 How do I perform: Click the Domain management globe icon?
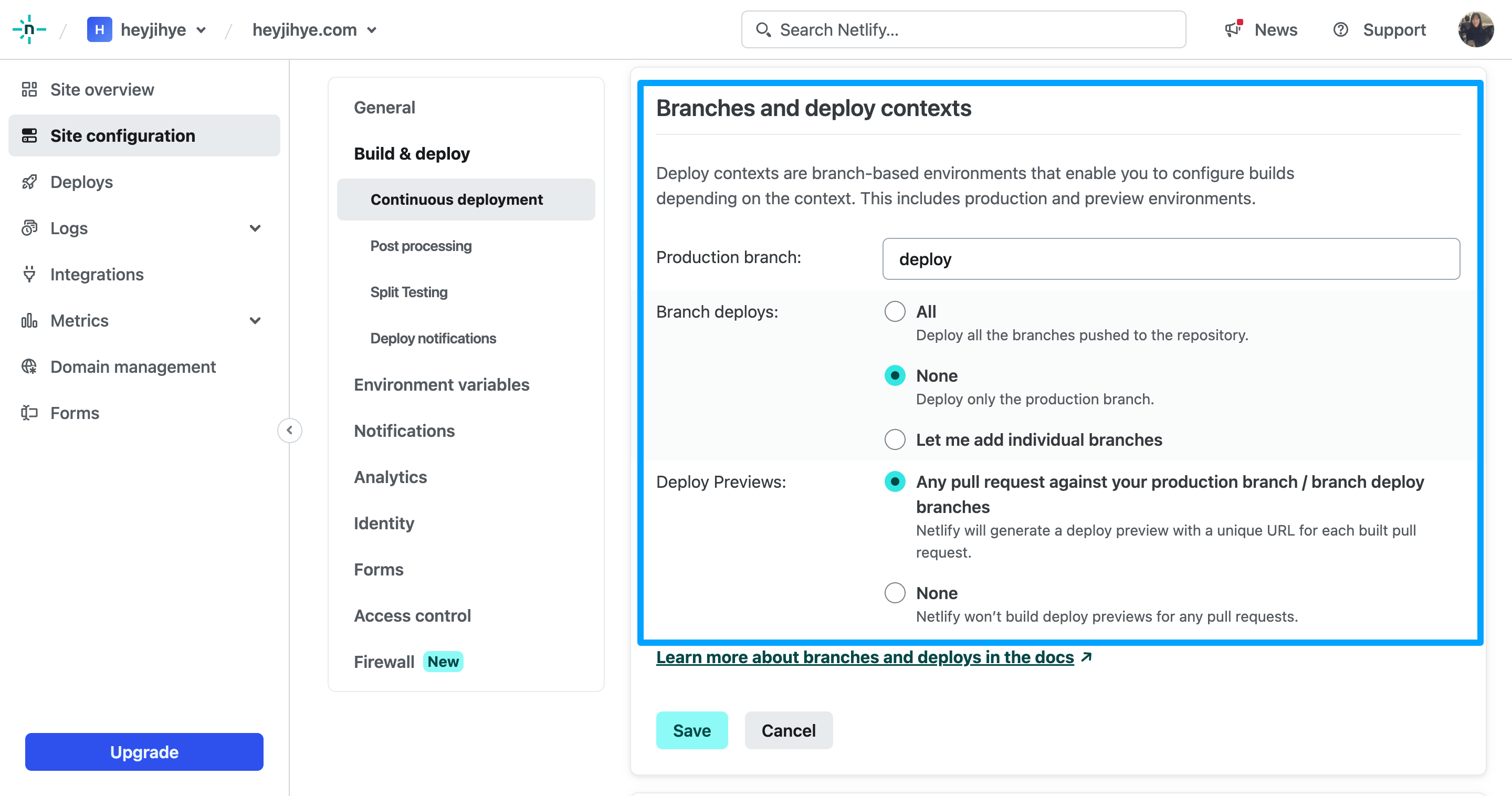coord(29,366)
